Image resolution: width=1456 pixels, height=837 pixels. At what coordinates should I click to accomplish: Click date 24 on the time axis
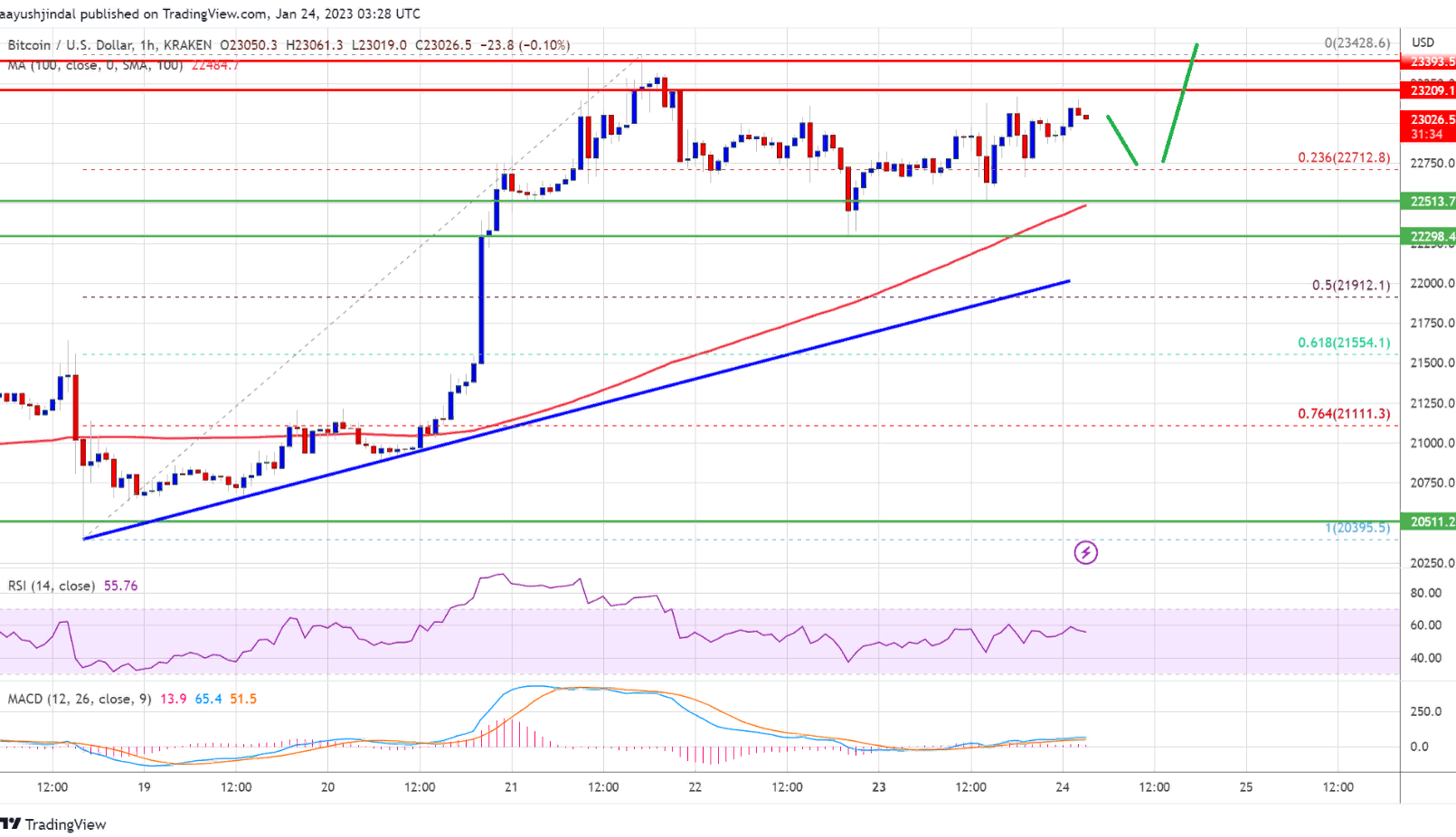coord(1063,787)
